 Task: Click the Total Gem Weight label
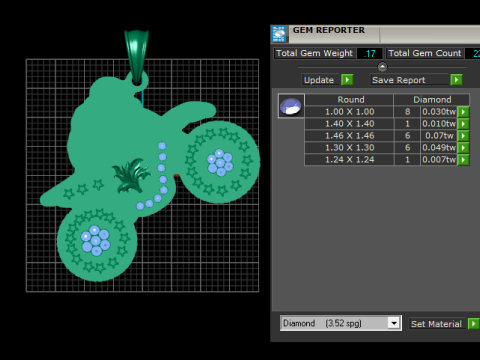314,53
